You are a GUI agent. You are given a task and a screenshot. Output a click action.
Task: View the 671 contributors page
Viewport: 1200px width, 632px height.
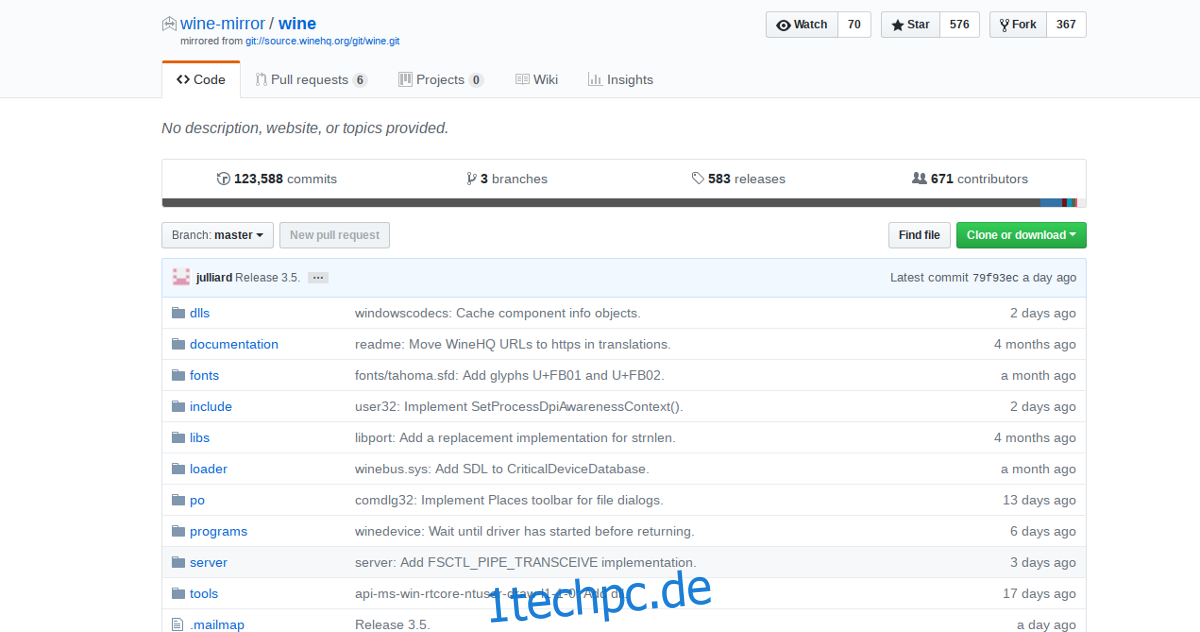click(x=970, y=179)
